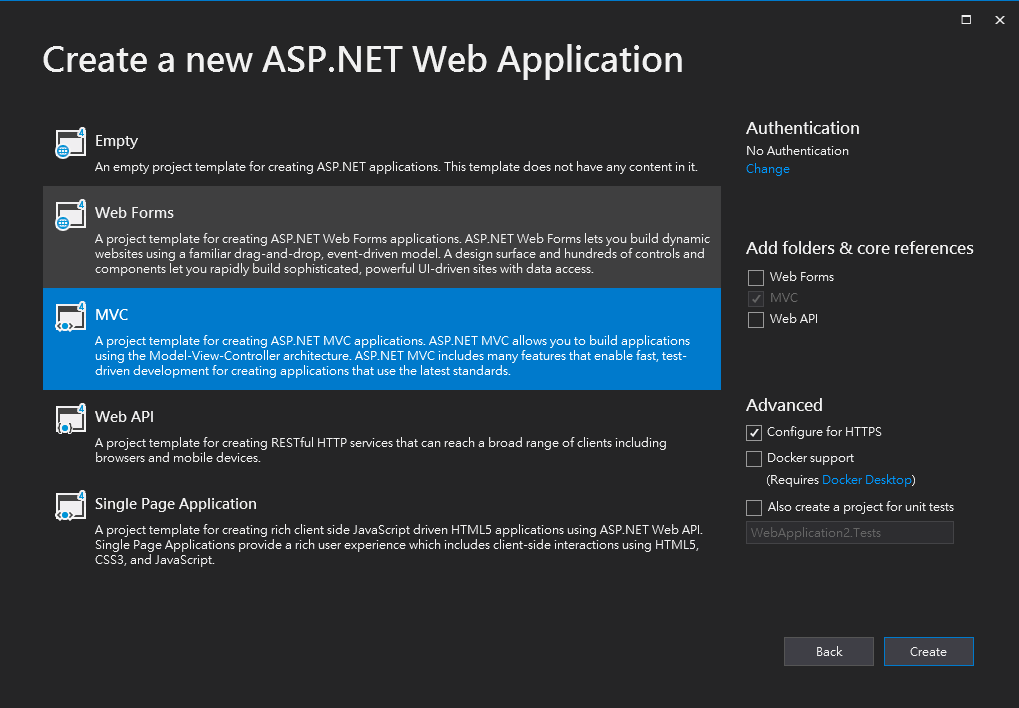Choose the Web API template description

(x=380, y=450)
